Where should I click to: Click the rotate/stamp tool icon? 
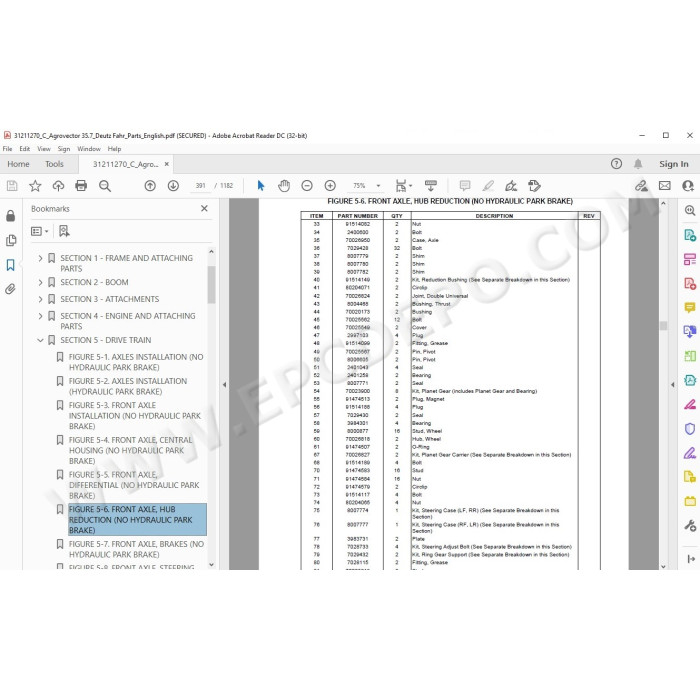(x=534, y=186)
